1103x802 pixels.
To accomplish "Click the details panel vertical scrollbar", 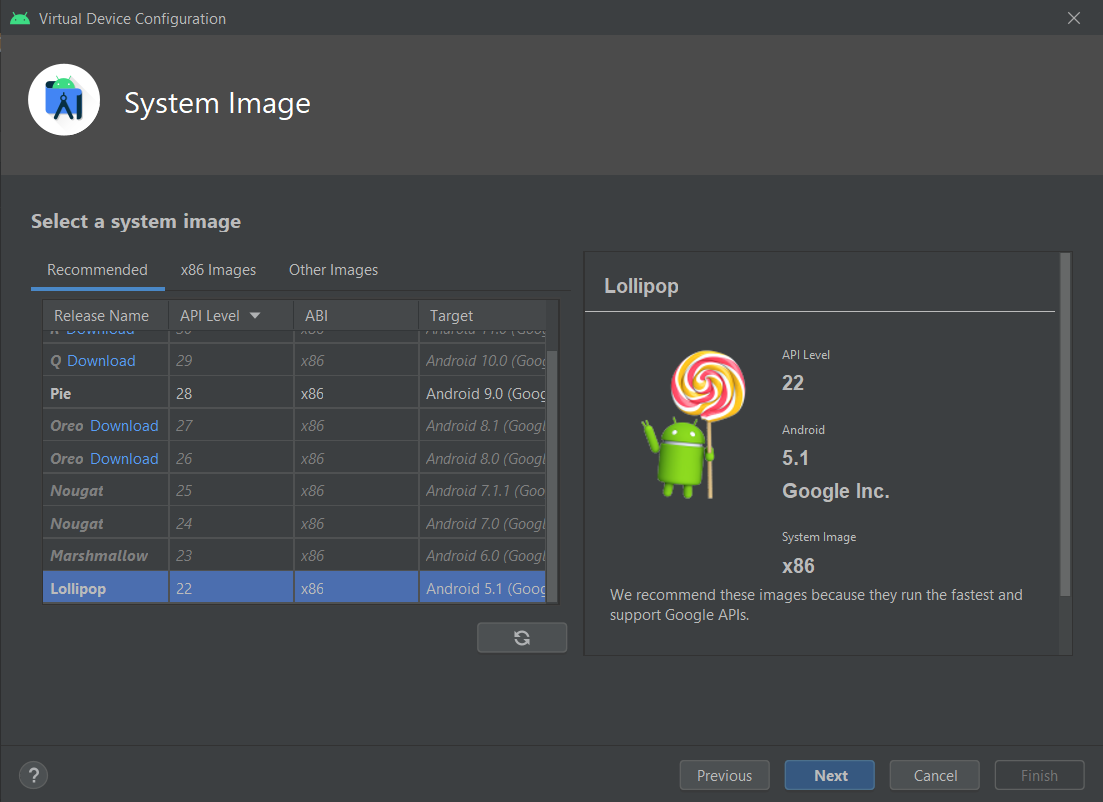I will click(1065, 425).
